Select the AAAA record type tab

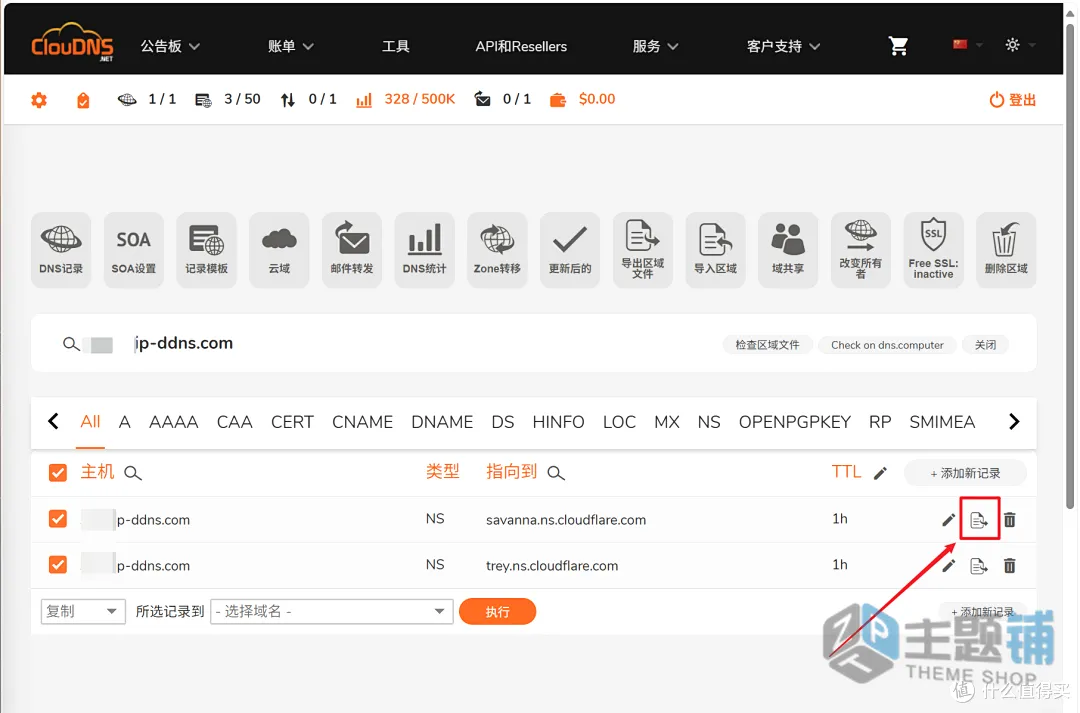(x=174, y=422)
